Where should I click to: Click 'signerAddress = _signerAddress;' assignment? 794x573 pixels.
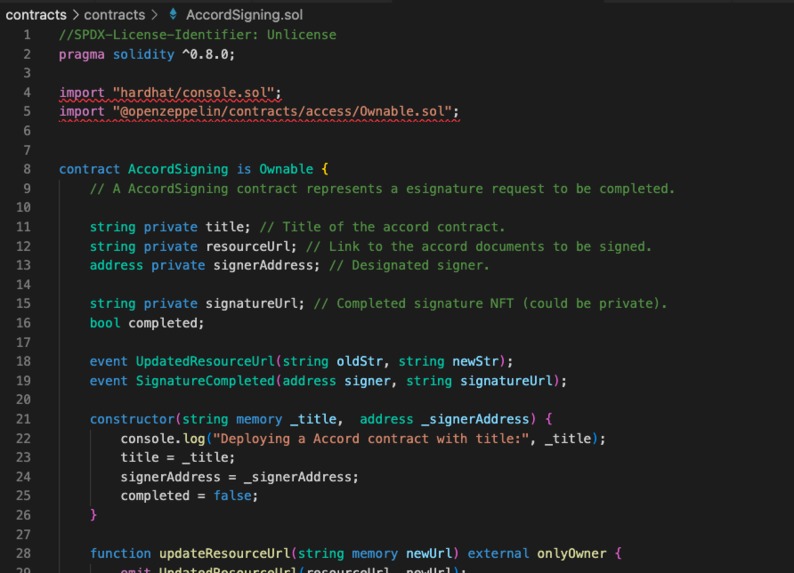coord(240,477)
